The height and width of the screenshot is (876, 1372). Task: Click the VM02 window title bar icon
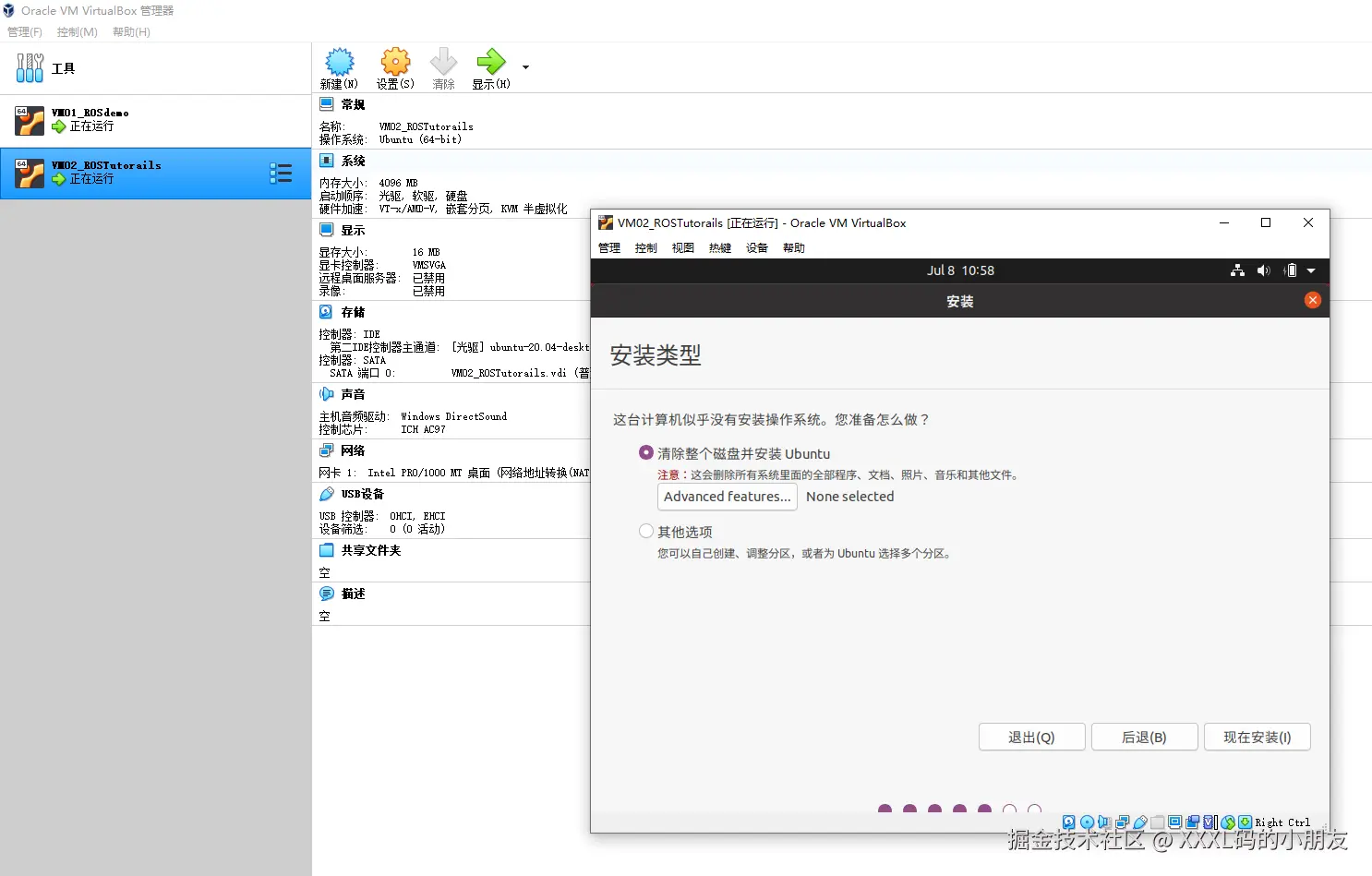(606, 222)
